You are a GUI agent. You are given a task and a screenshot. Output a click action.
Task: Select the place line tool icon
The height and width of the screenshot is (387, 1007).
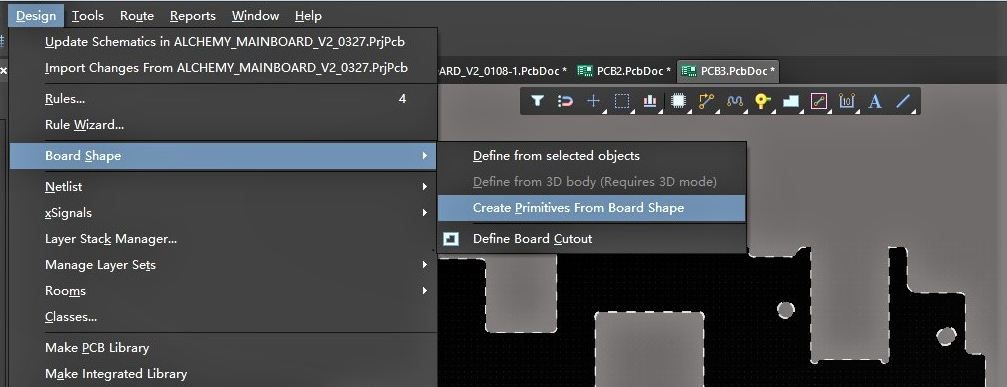point(903,101)
